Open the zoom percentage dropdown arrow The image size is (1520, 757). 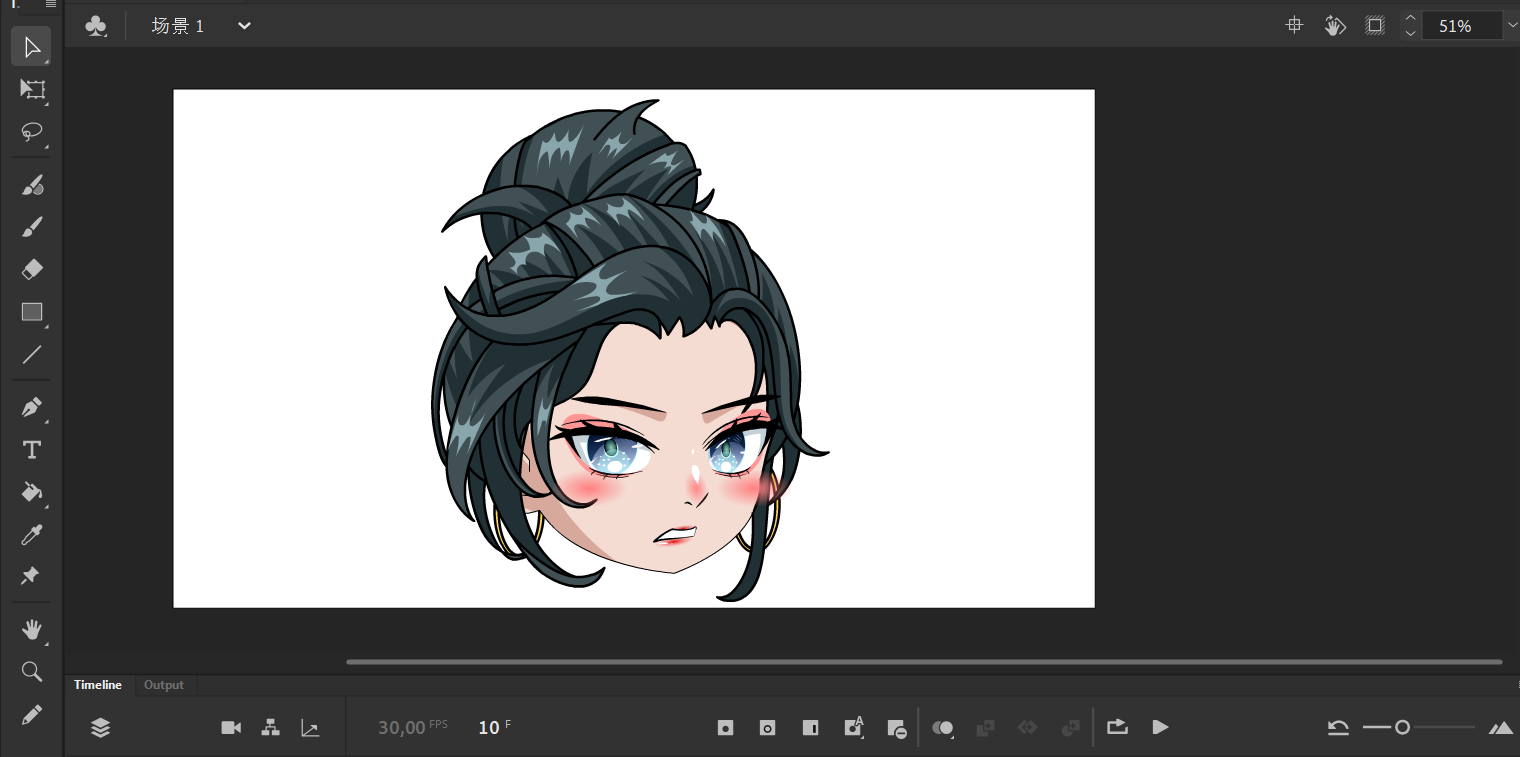tap(1511, 26)
